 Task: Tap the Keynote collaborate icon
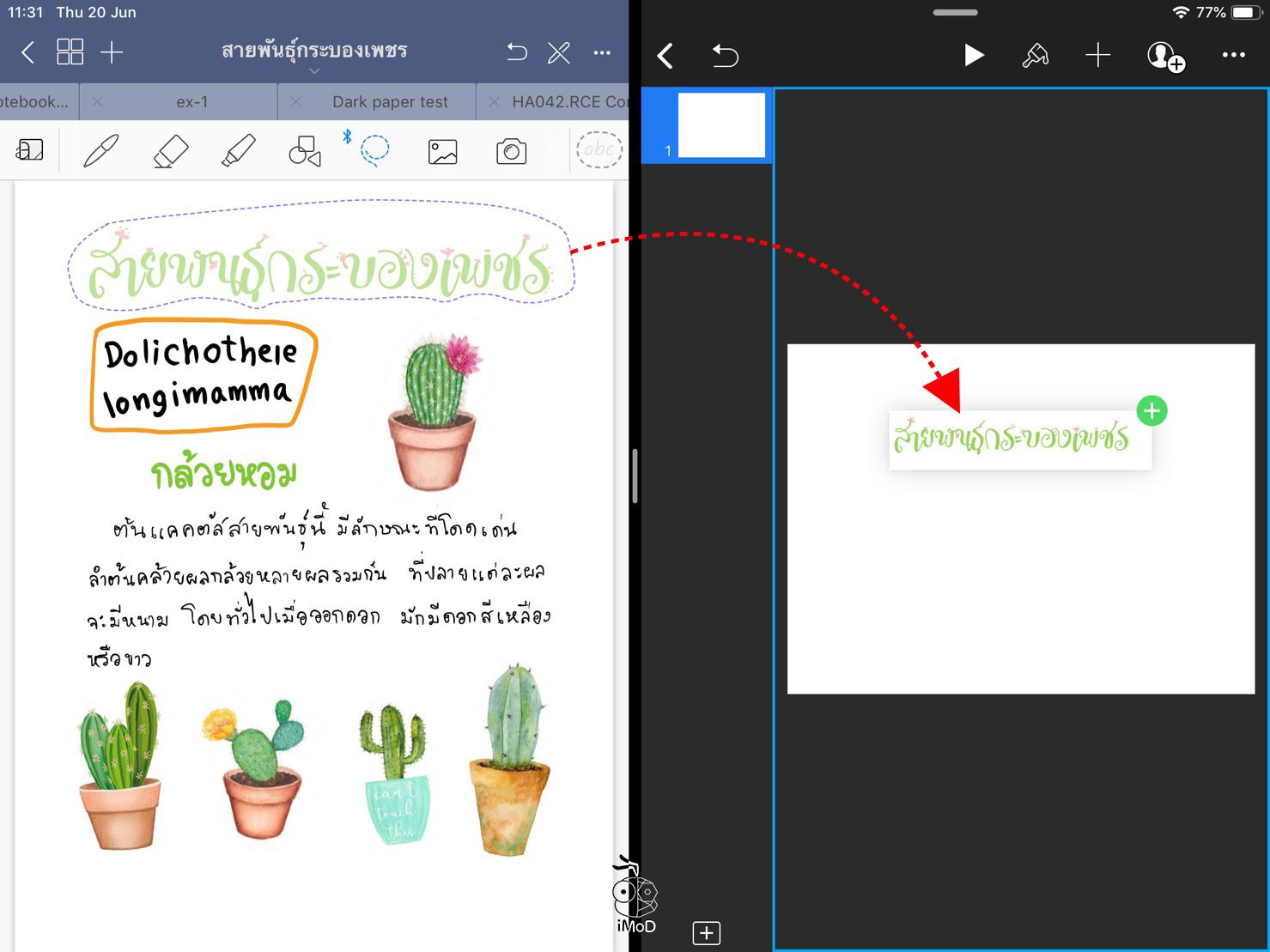[1164, 57]
